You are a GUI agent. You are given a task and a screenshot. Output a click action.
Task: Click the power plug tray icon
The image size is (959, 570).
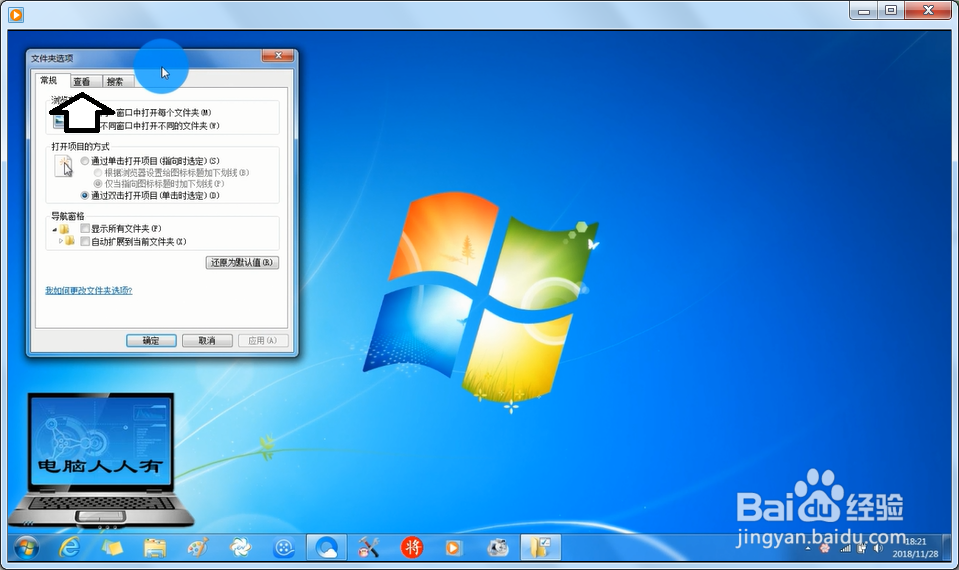pyautogui.click(x=862, y=548)
